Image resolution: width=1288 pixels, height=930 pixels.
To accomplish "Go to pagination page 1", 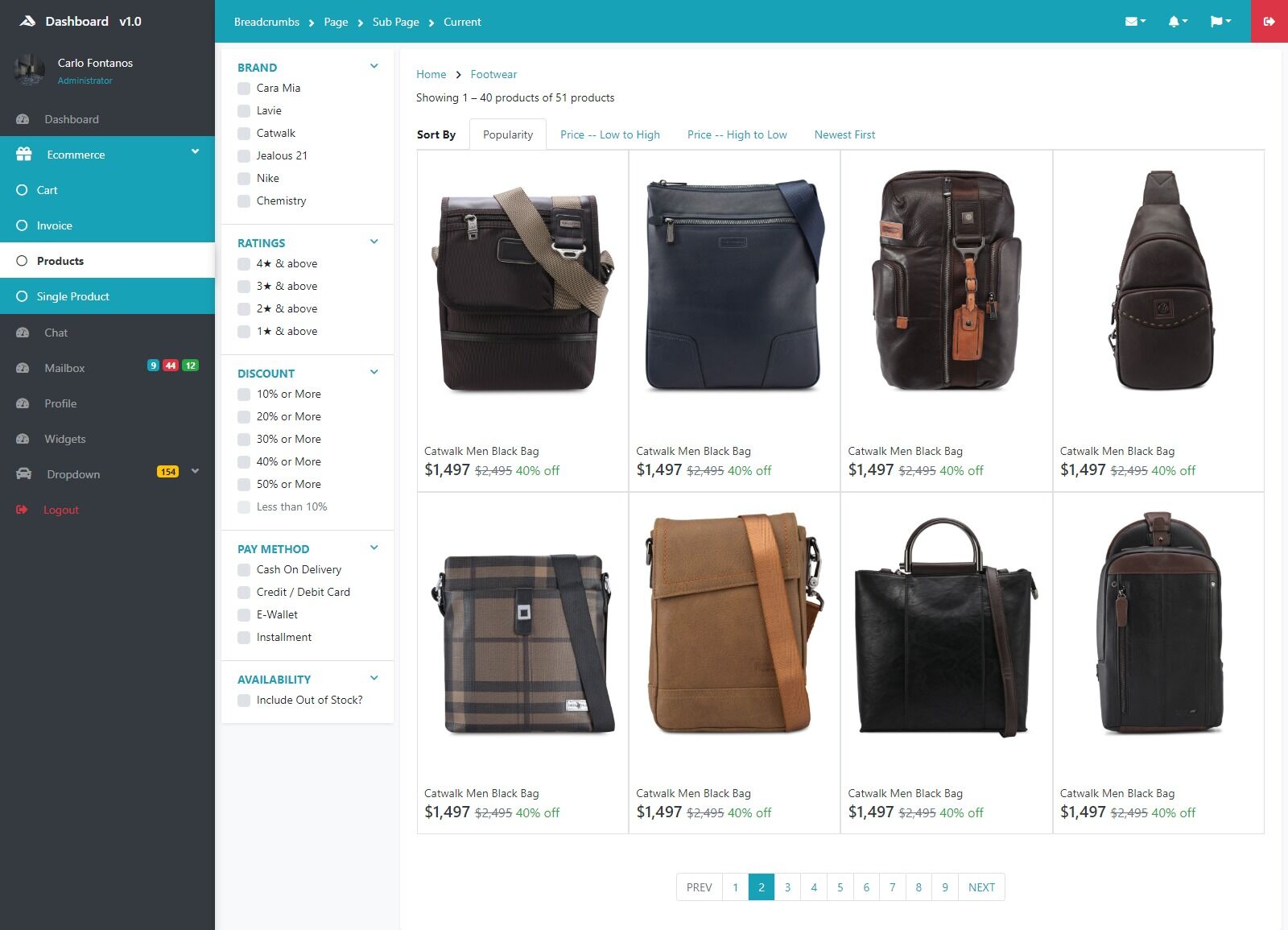I will point(735,887).
